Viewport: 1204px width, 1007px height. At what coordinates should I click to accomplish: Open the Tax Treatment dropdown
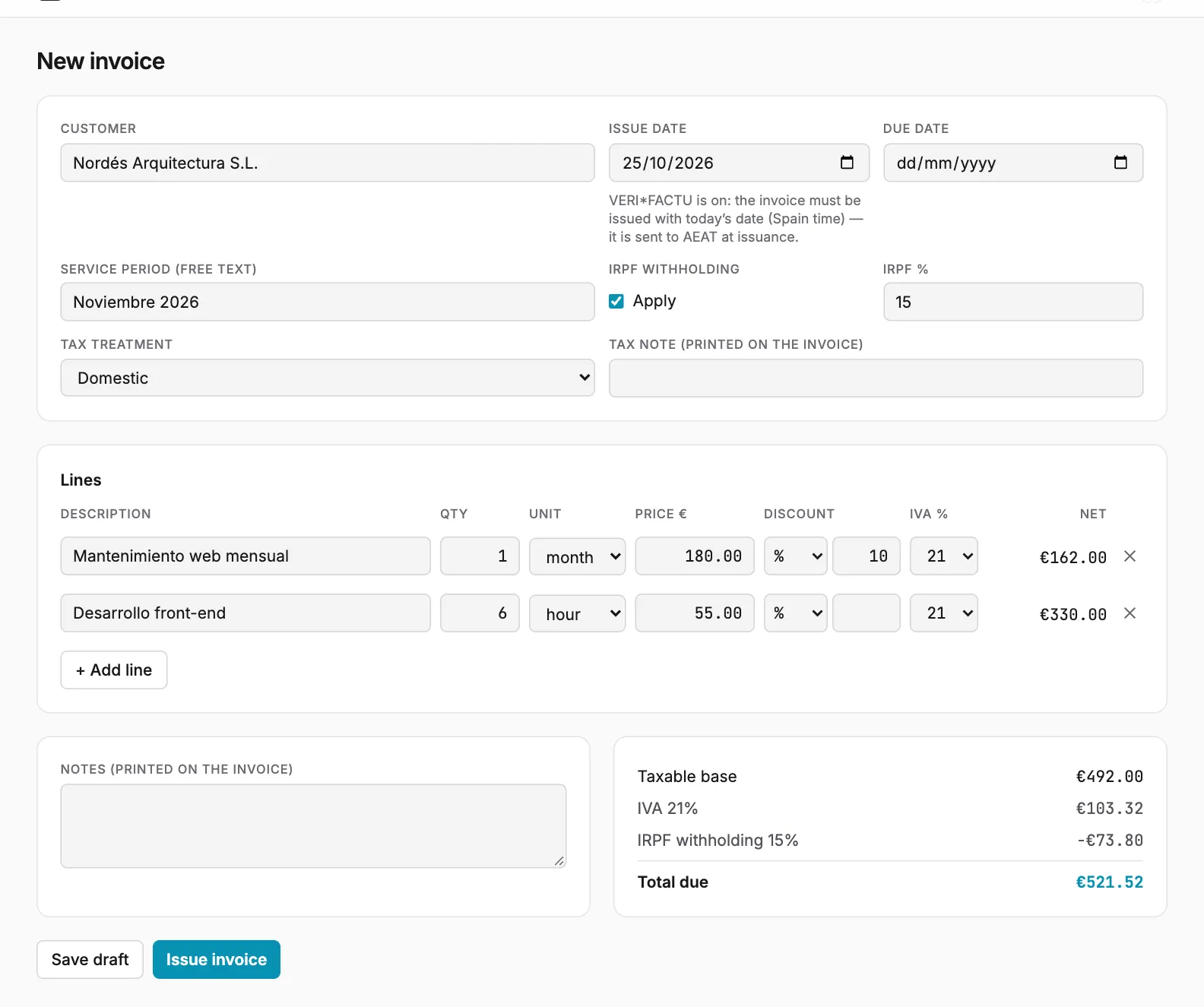(328, 378)
